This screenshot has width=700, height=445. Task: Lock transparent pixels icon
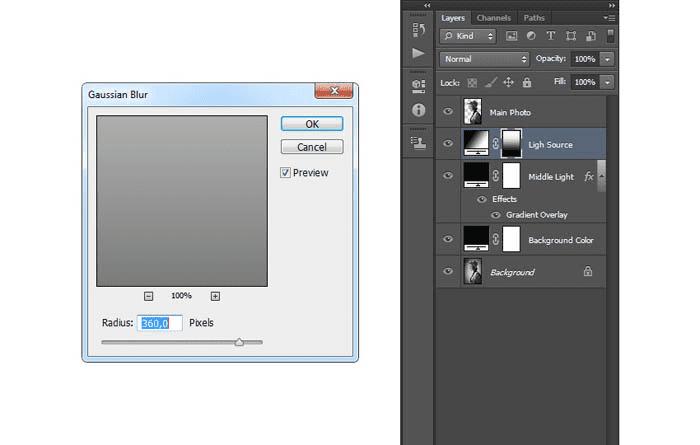click(x=472, y=83)
